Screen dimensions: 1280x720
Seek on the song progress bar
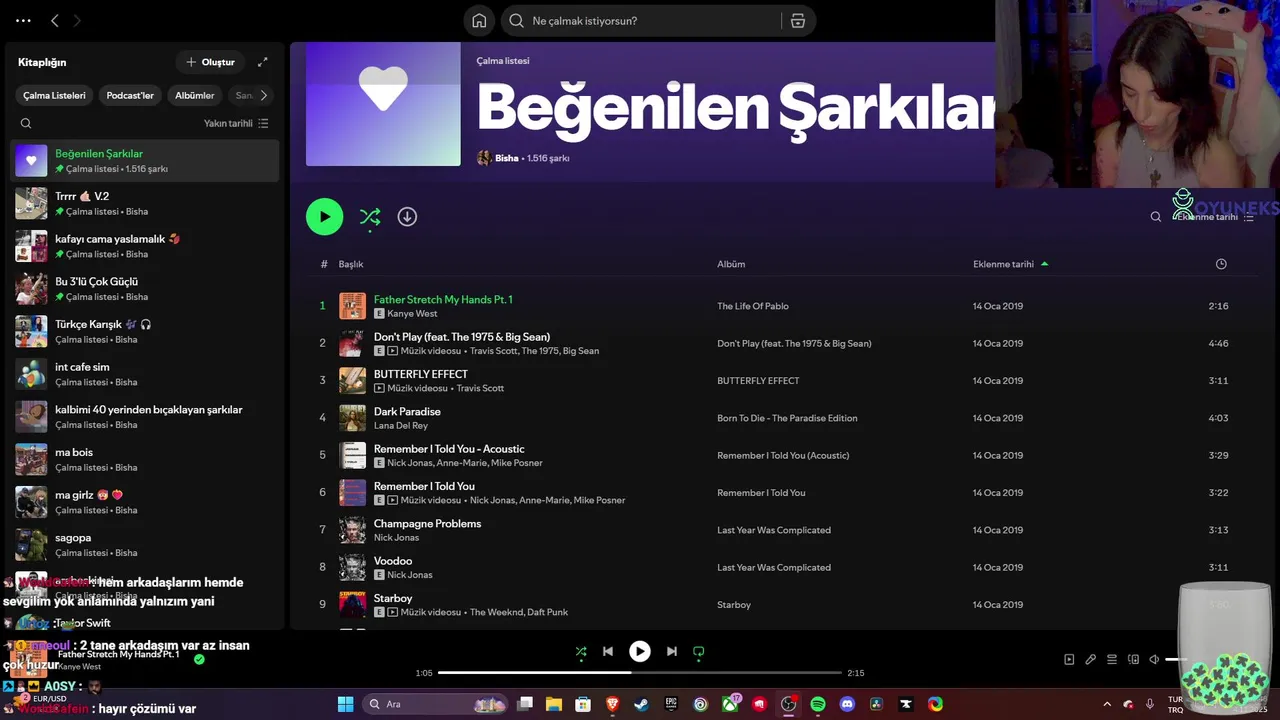pyautogui.click(x=640, y=673)
